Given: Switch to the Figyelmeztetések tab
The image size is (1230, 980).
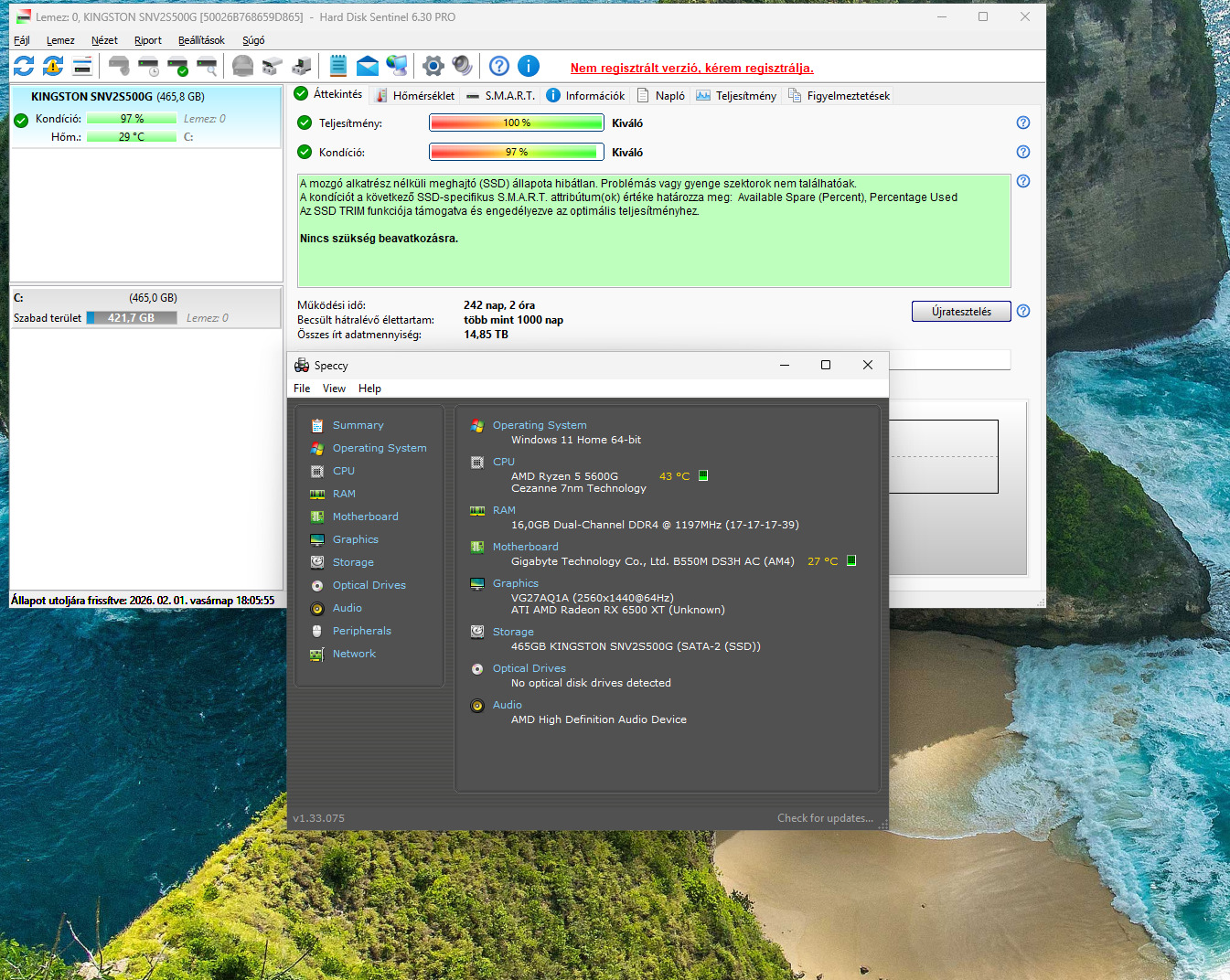Looking at the screenshot, I should (839, 95).
